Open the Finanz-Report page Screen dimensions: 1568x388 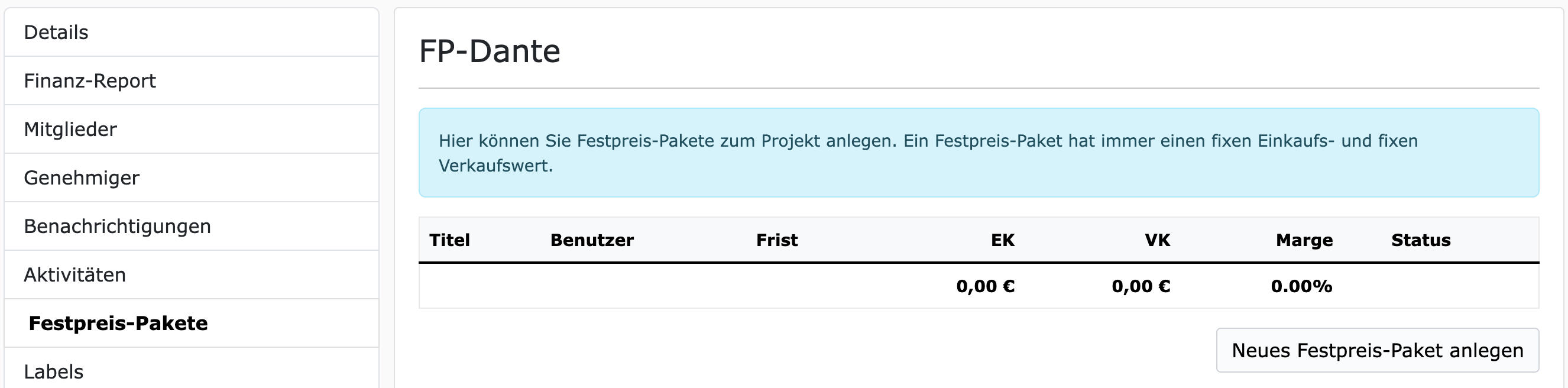coord(90,80)
